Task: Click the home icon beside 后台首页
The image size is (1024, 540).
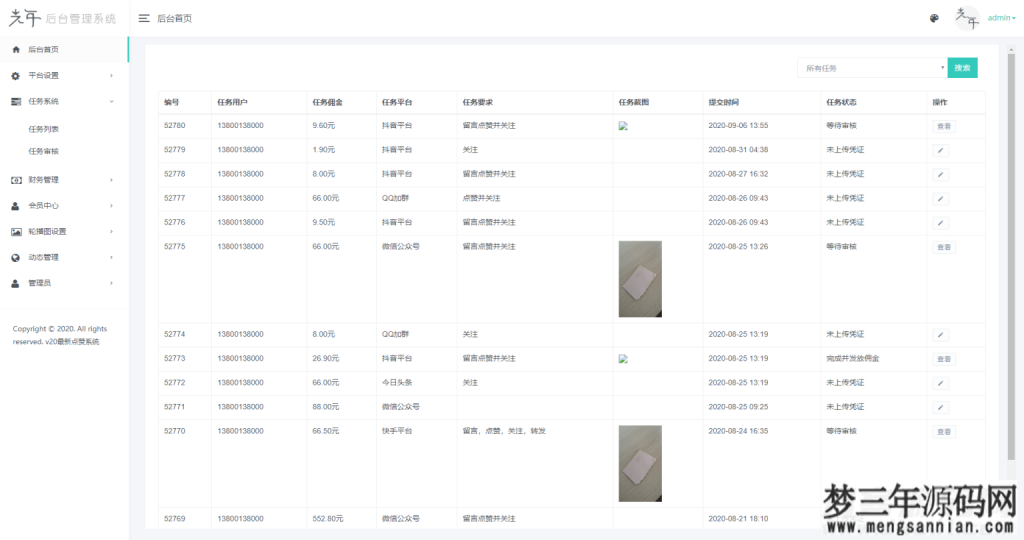Action: tap(16, 50)
